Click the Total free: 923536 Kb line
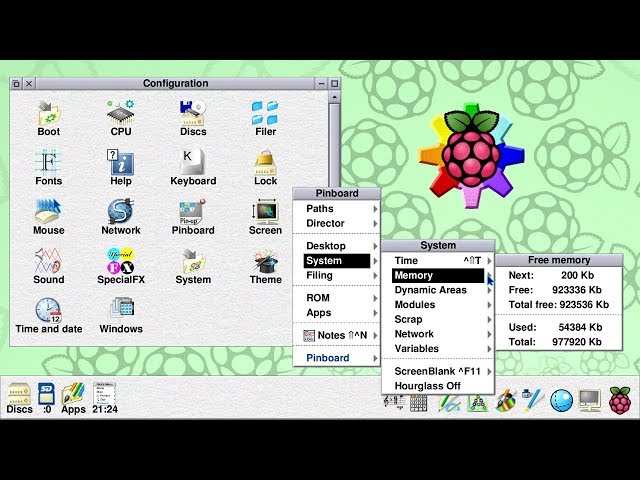The height and width of the screenshot is (480, 640). point(558,305)
